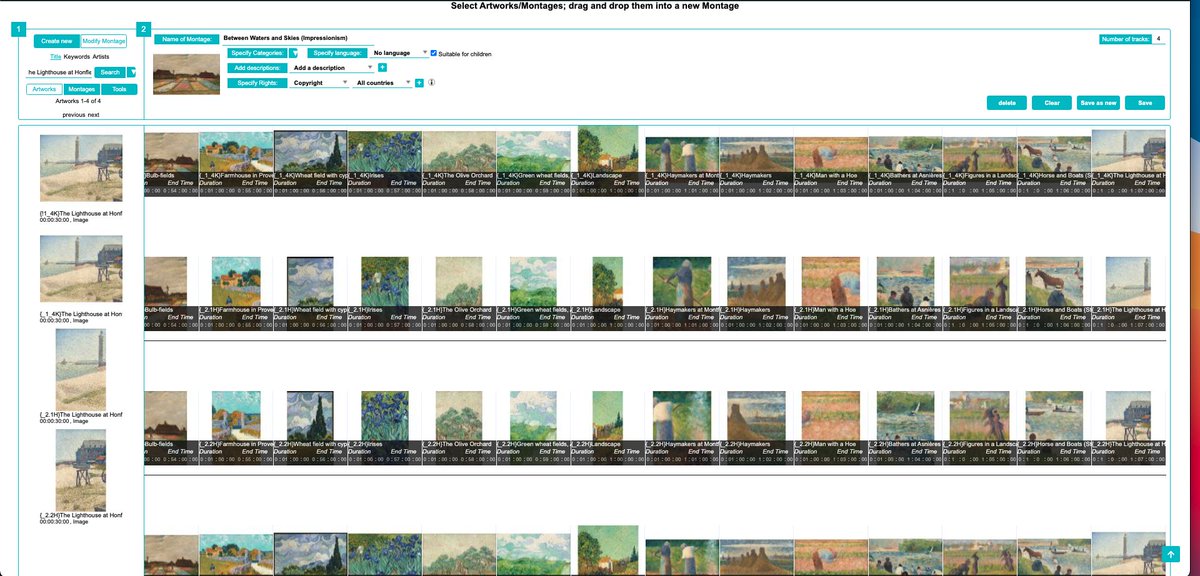Switch to the Tools tab
This screenshot has height=576, width=1200.
pos(119,89)
